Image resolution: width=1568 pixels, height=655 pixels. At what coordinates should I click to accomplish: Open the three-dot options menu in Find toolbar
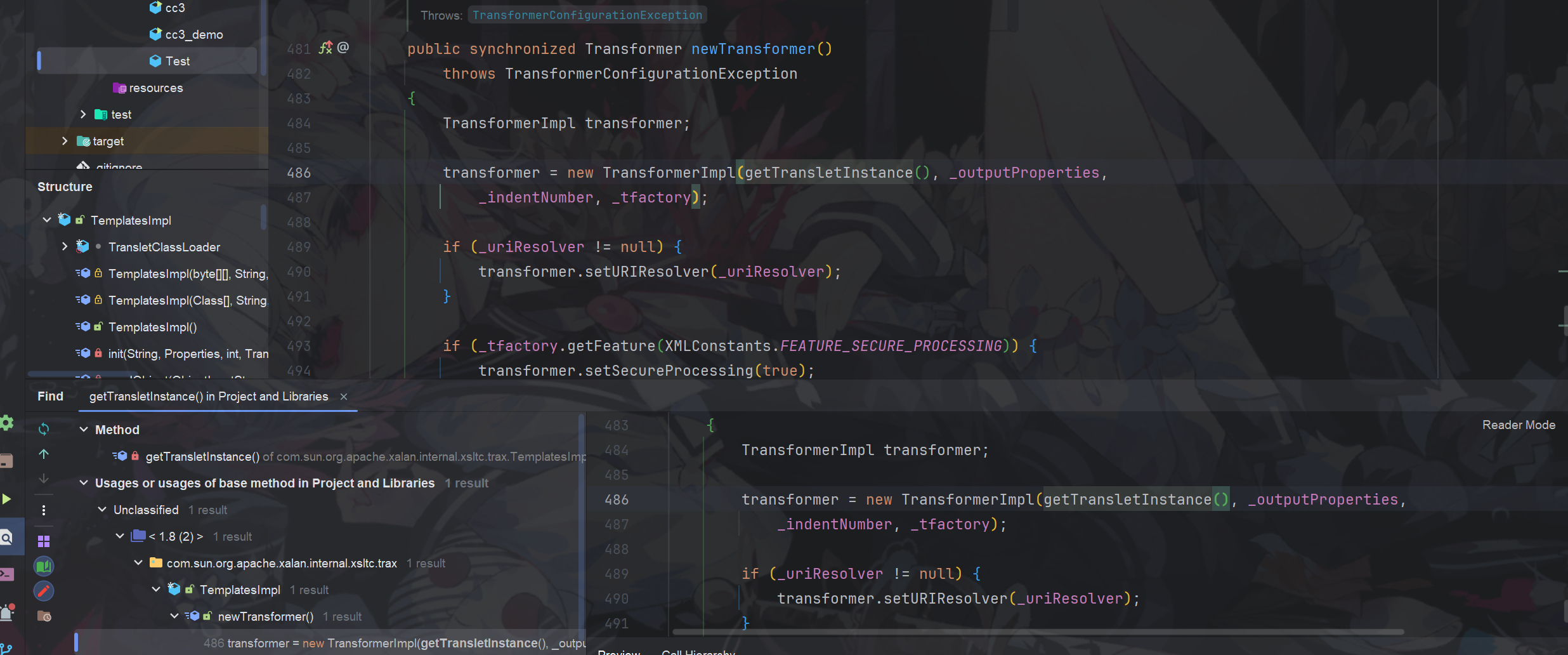(43, 510)
